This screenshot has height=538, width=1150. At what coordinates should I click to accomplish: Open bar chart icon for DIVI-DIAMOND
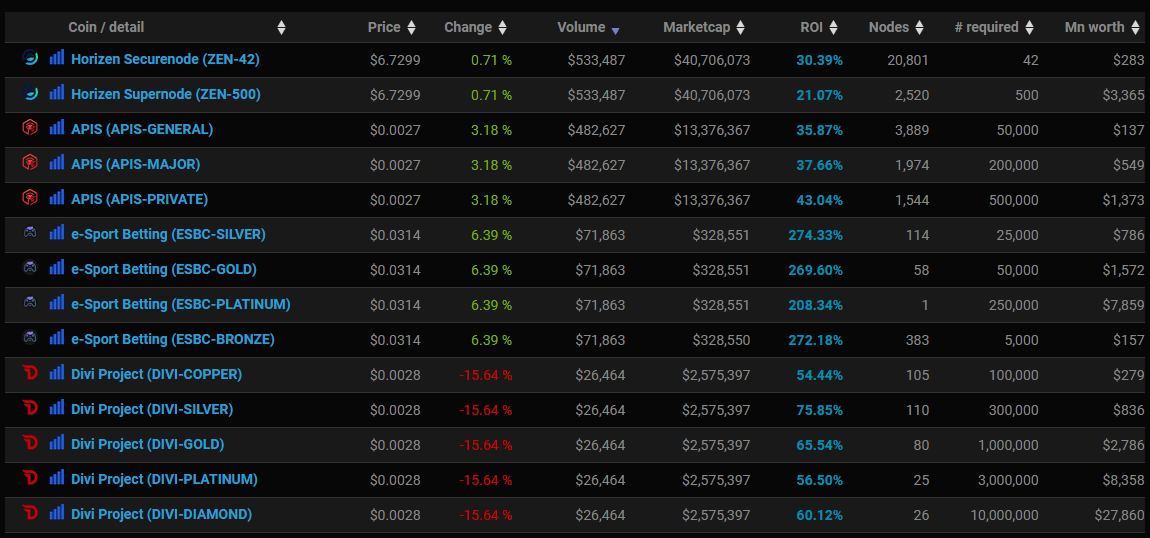pos(56,514)
